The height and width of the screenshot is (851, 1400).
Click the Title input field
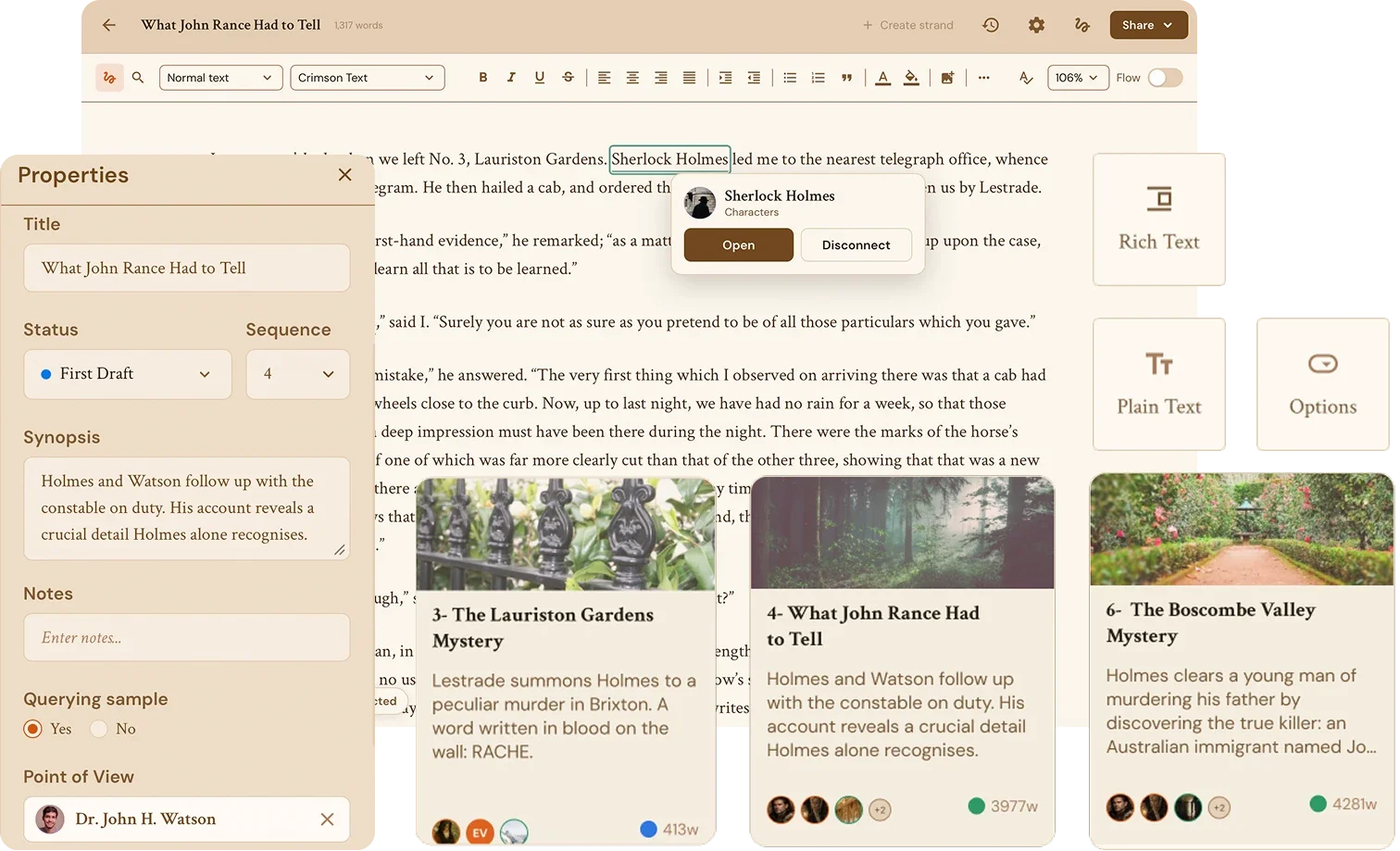[187, 268]
